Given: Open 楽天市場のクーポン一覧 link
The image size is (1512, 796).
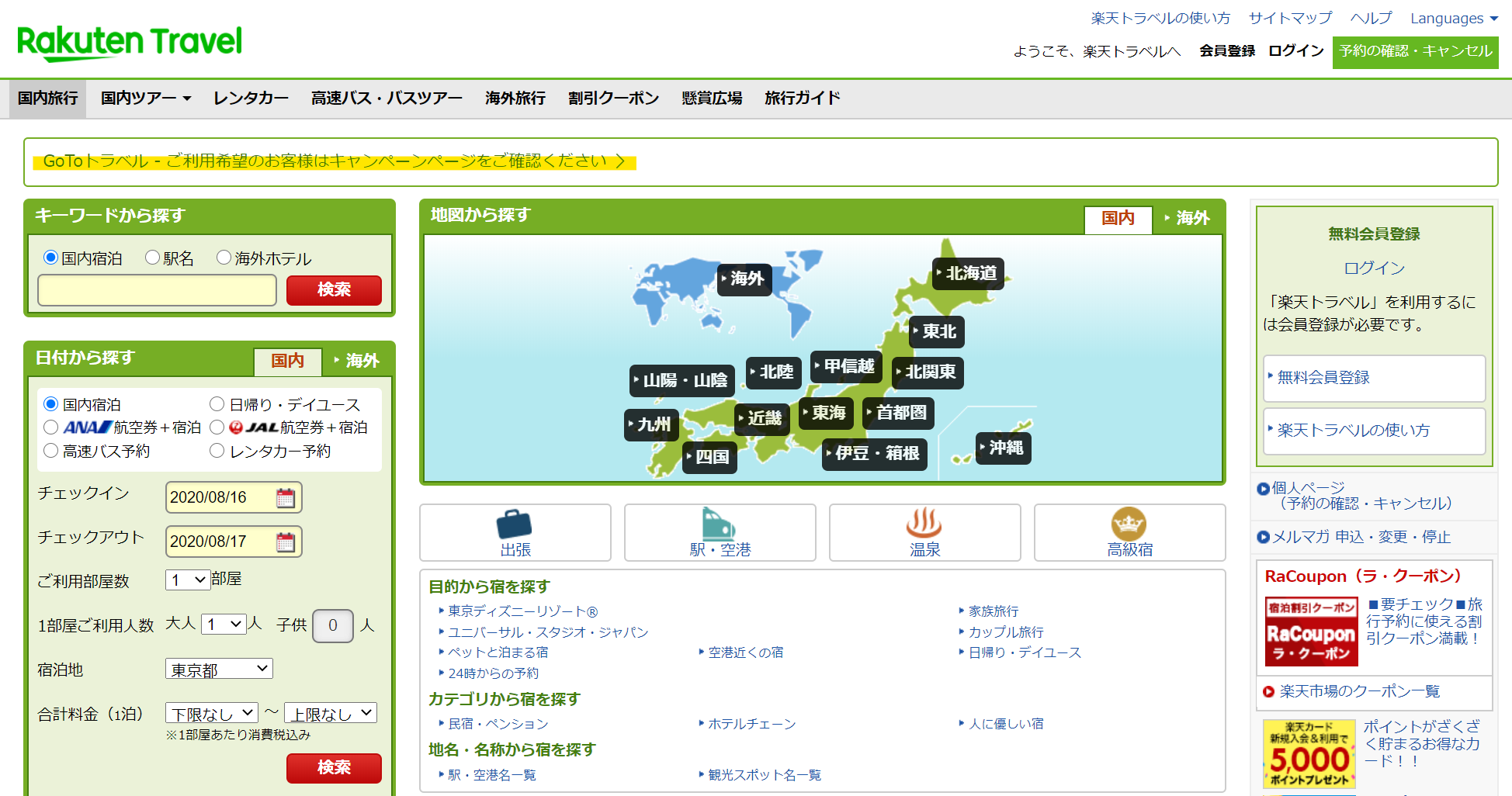Looking at the screenshot, I should (x=1359, y=691).
